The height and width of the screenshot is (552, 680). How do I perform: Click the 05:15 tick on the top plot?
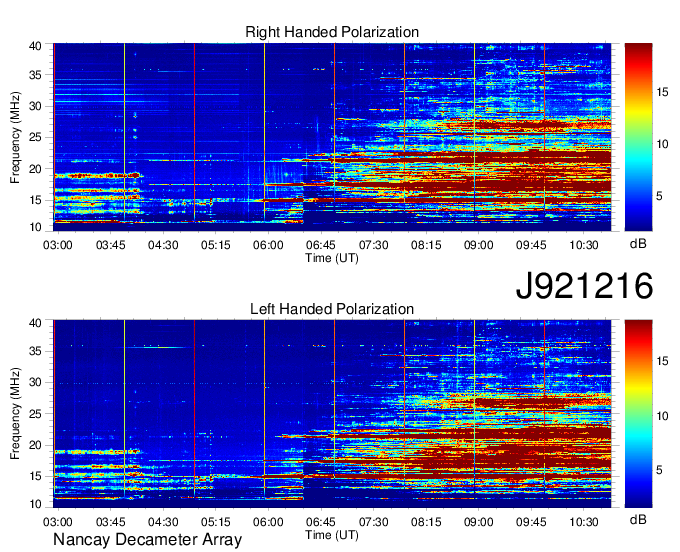216,245
